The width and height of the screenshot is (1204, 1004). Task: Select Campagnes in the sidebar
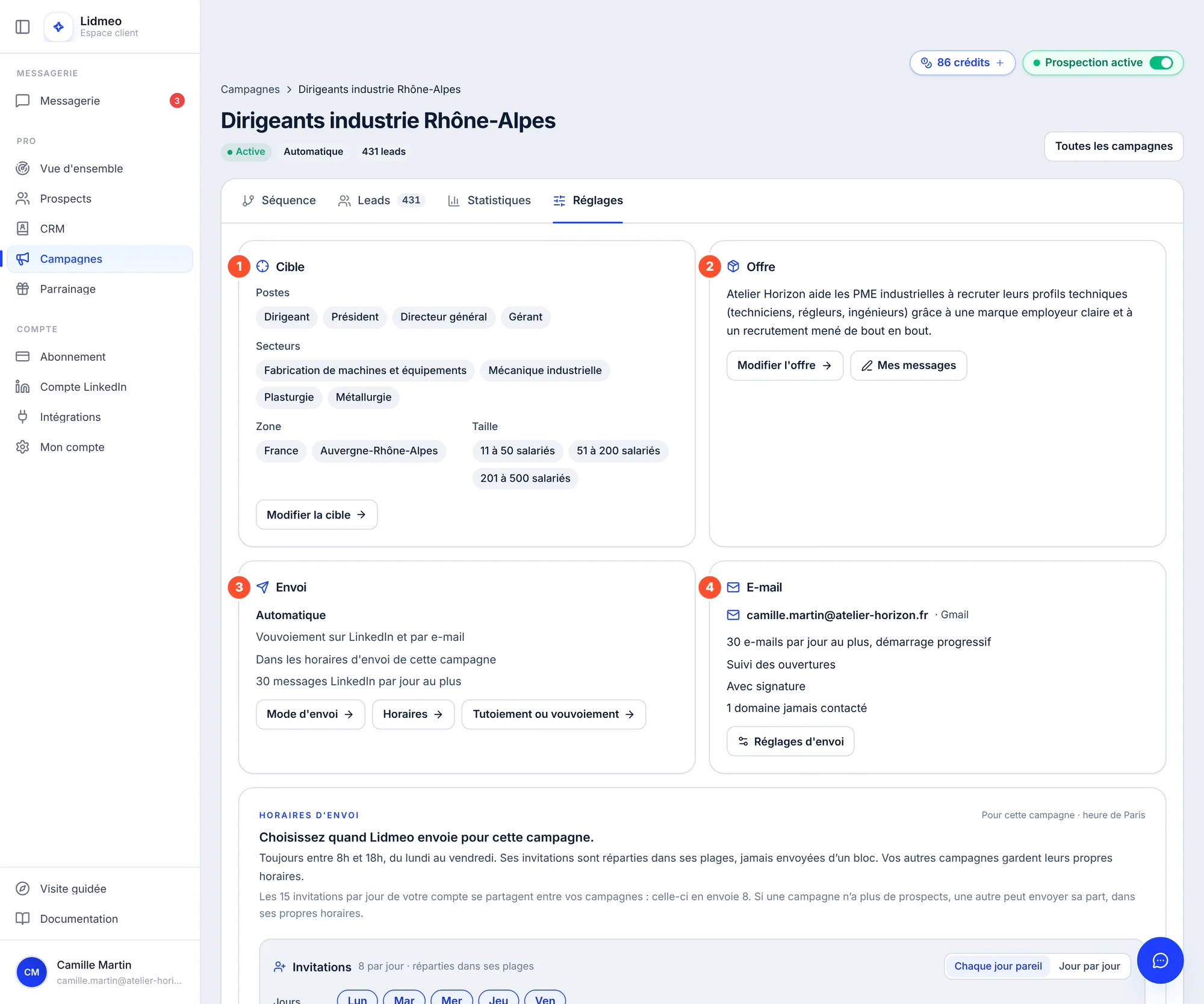[x=100, y=259]
